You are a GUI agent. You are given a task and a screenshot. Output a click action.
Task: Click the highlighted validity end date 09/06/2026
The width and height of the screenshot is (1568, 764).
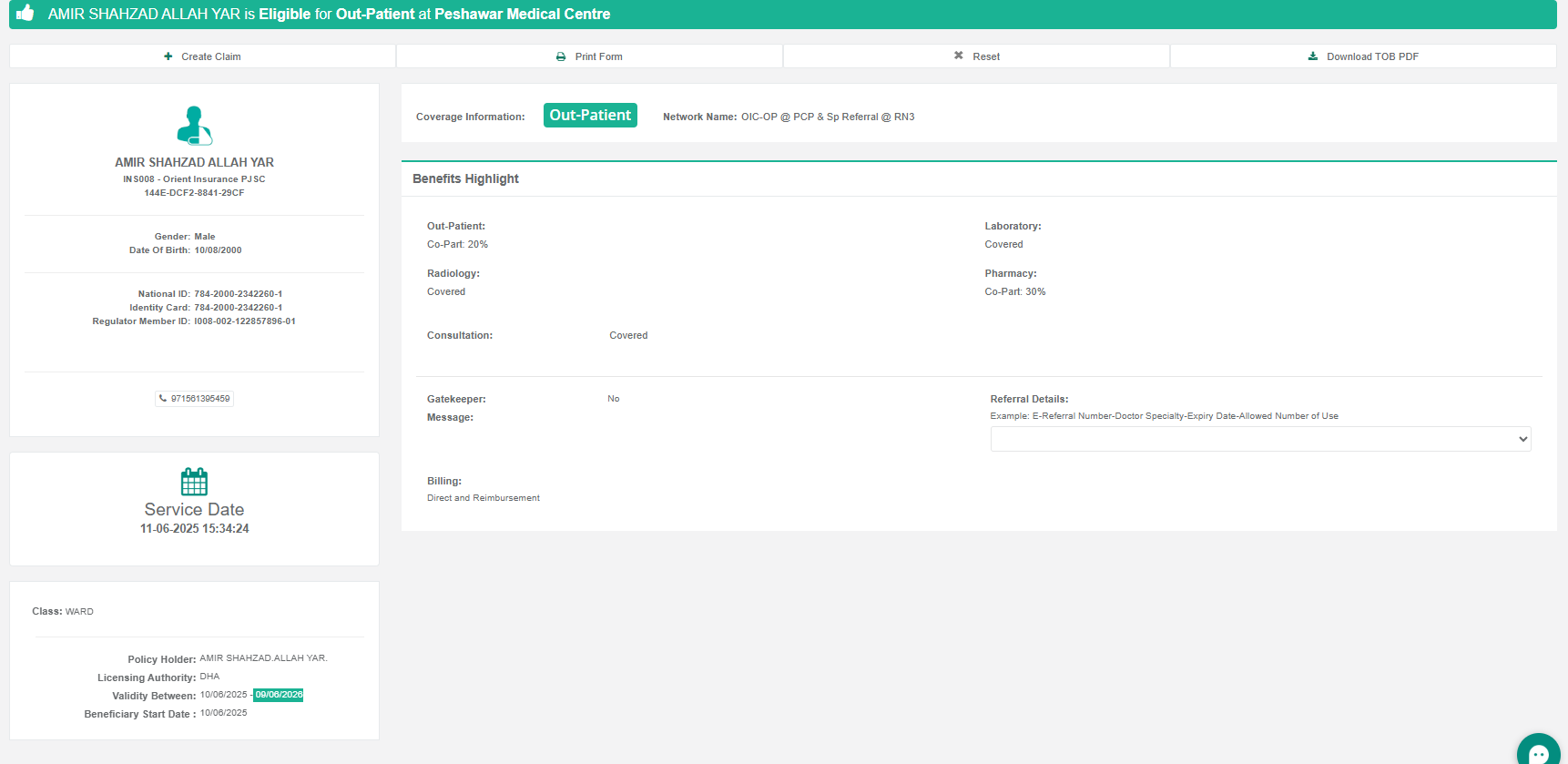pyautogui.click(x=279, y=695)
